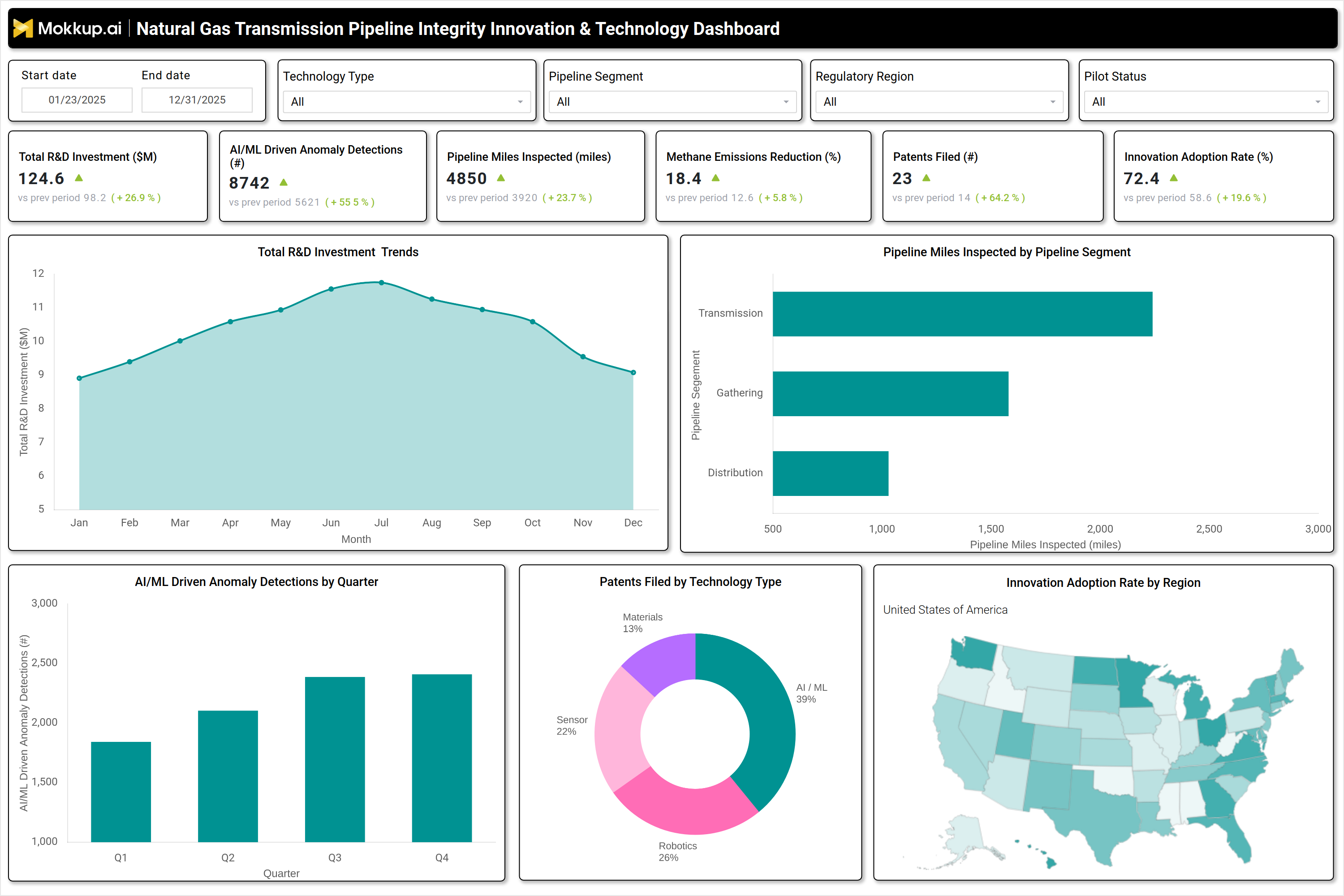
Task: Click the Transmission bar in segment chart
Action: pos(962,314)
